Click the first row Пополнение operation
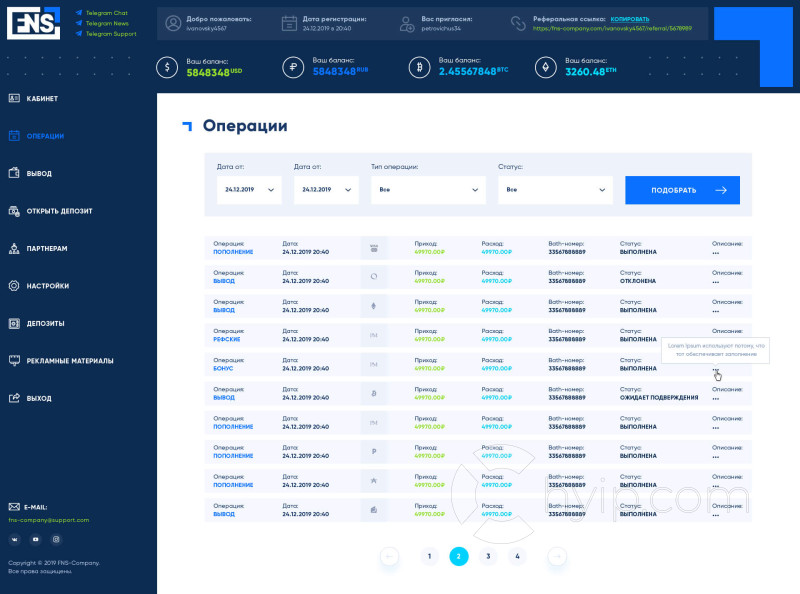The width and height of the screenshot is (800, 594). [233, 252]
